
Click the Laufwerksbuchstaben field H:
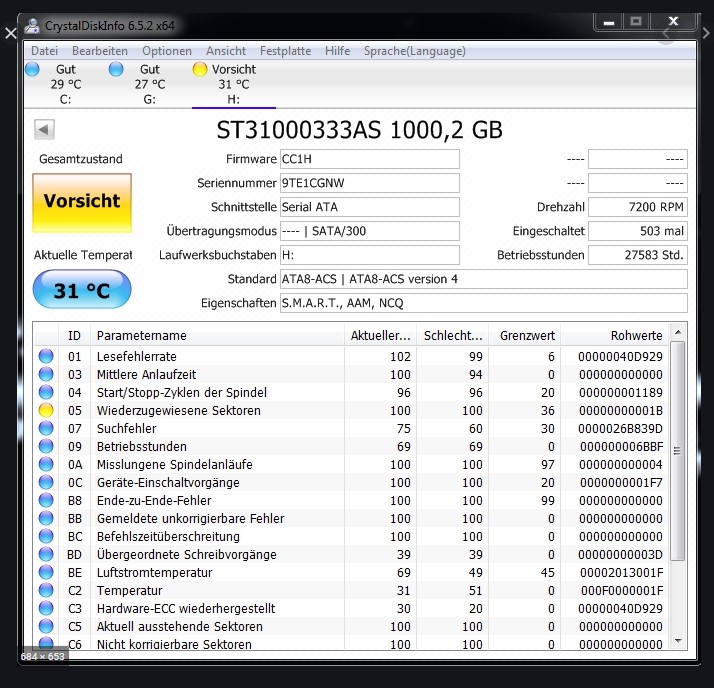[x=369, y=255]
